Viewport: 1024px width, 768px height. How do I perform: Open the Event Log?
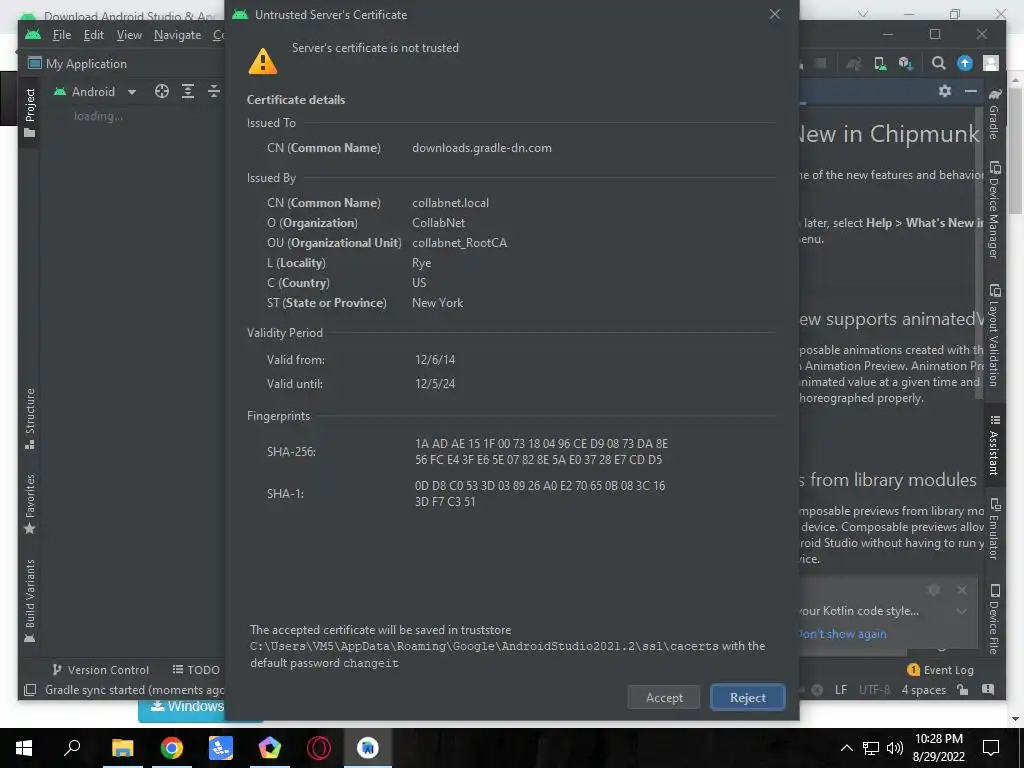pos(940,670)
